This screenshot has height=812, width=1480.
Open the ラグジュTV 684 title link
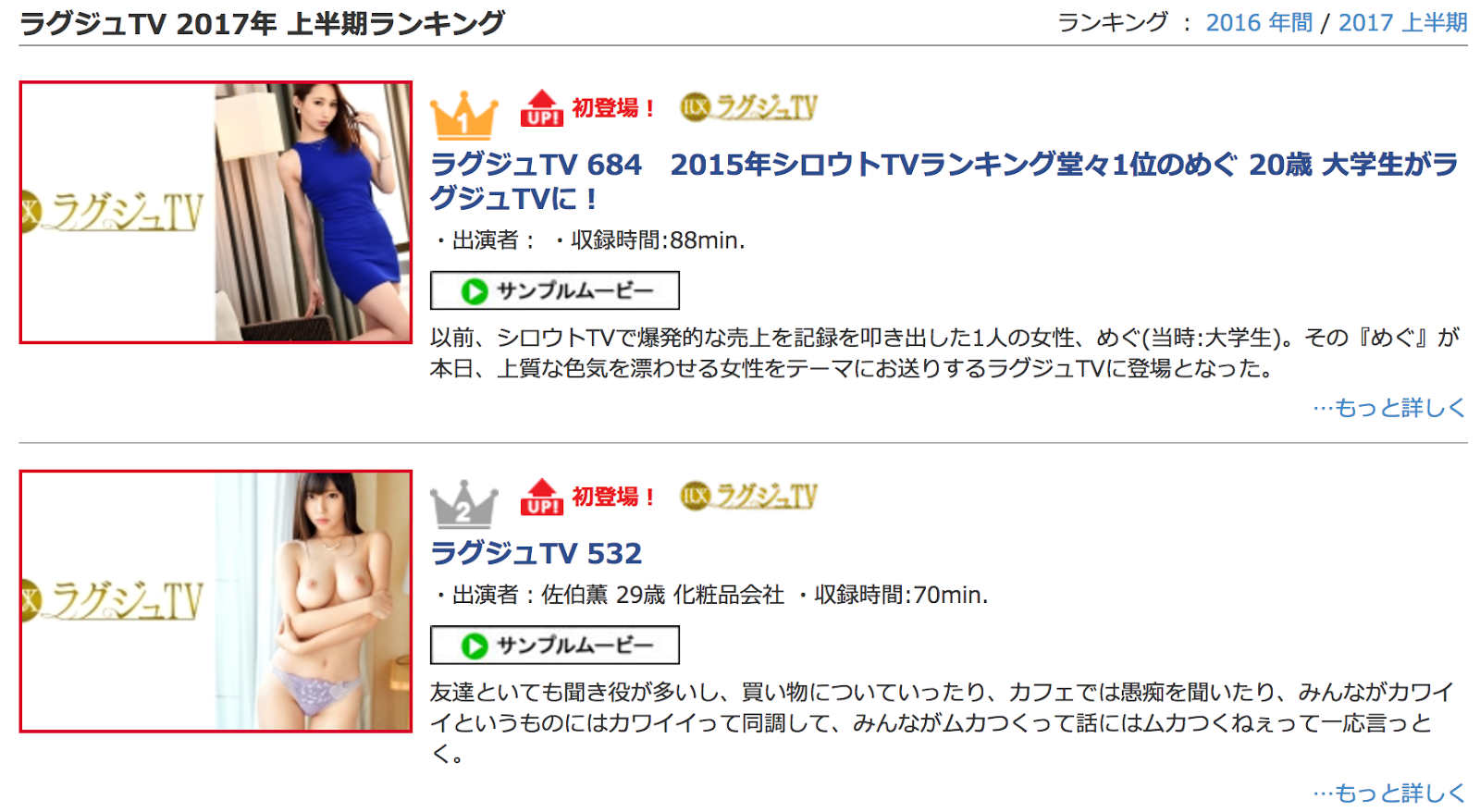pos(944,180)
